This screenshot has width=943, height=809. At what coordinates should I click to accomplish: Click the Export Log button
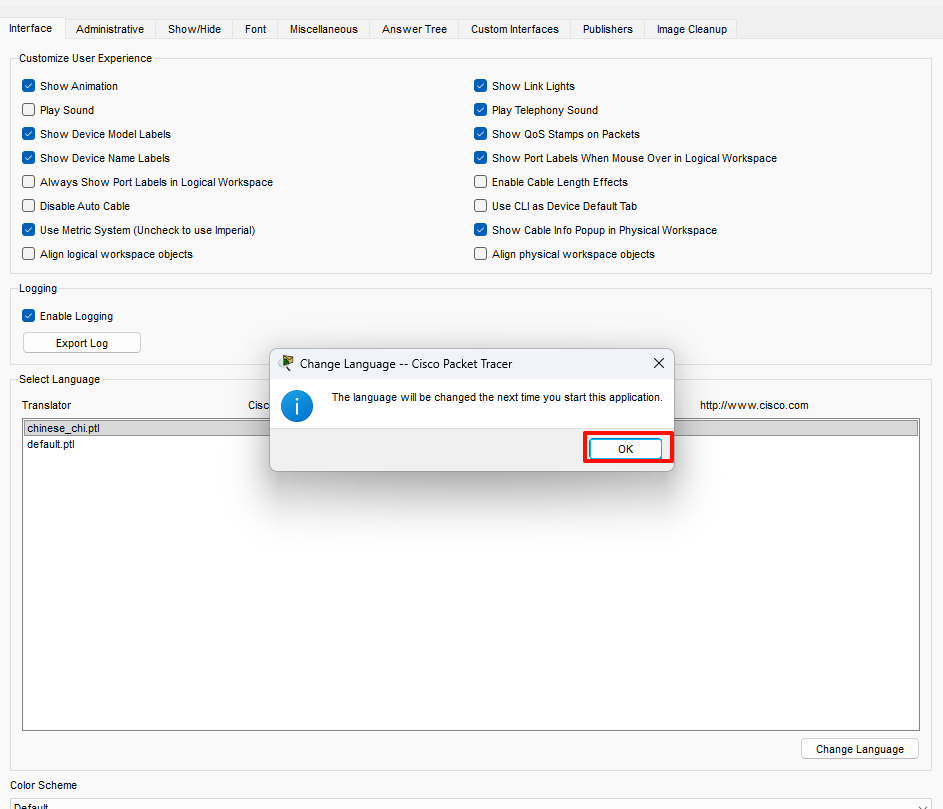point(82,343)
